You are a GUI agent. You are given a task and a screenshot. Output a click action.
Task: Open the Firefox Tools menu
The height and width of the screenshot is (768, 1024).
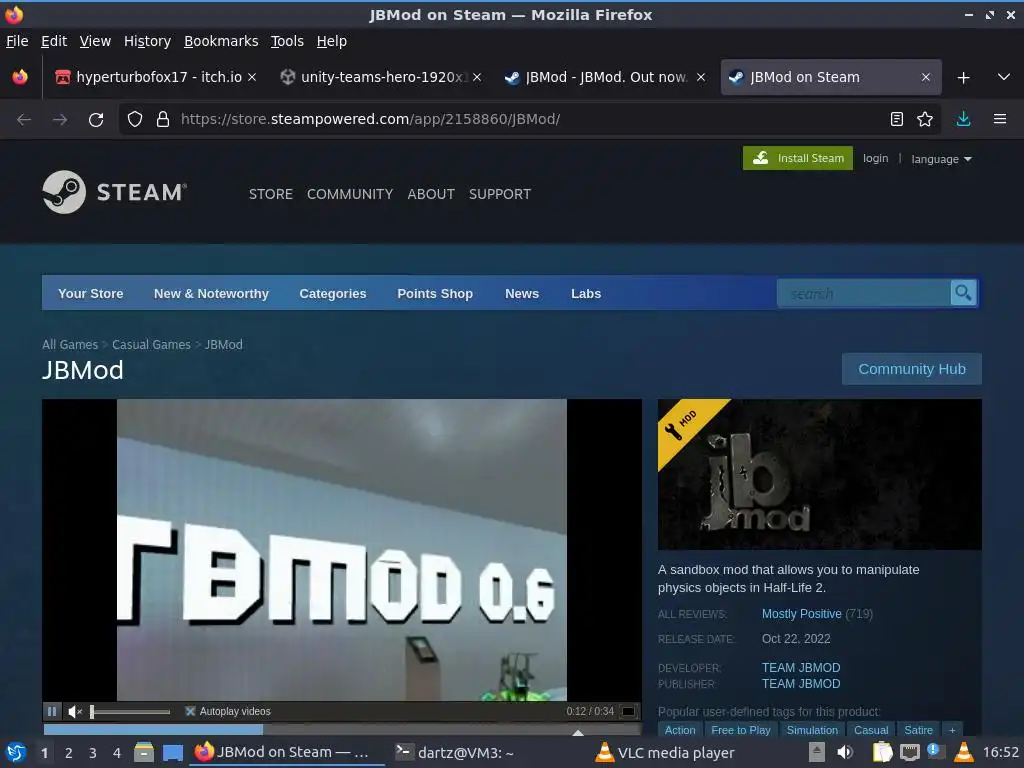point(287,41)
